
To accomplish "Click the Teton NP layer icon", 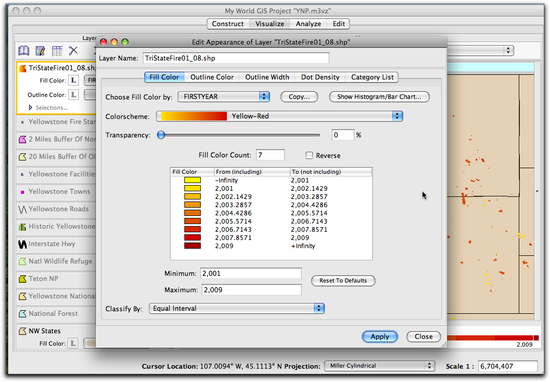I will [x=22, y=279].
